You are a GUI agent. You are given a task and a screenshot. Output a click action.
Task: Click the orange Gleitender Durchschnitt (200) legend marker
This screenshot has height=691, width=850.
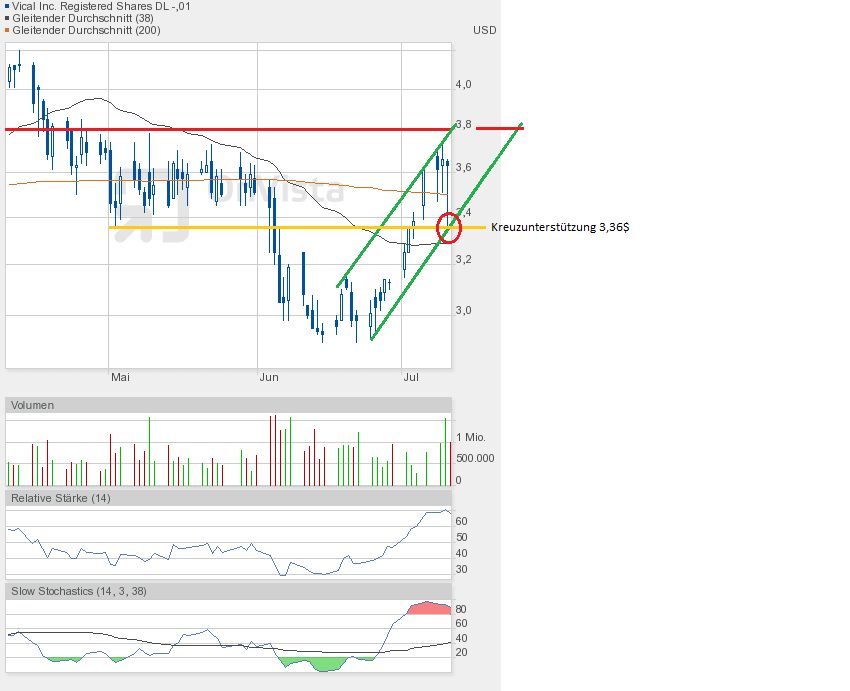pos(7,30)
